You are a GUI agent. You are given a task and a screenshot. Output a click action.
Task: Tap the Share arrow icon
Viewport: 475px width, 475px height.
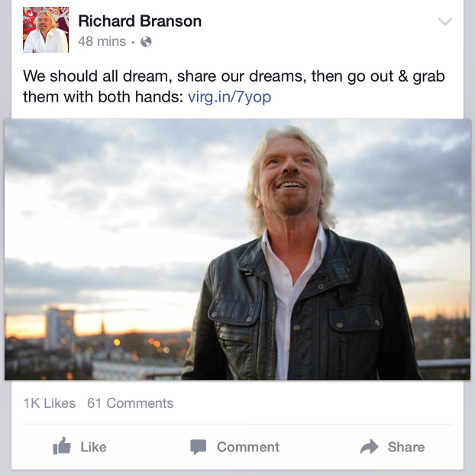click(x=369, y=447)
